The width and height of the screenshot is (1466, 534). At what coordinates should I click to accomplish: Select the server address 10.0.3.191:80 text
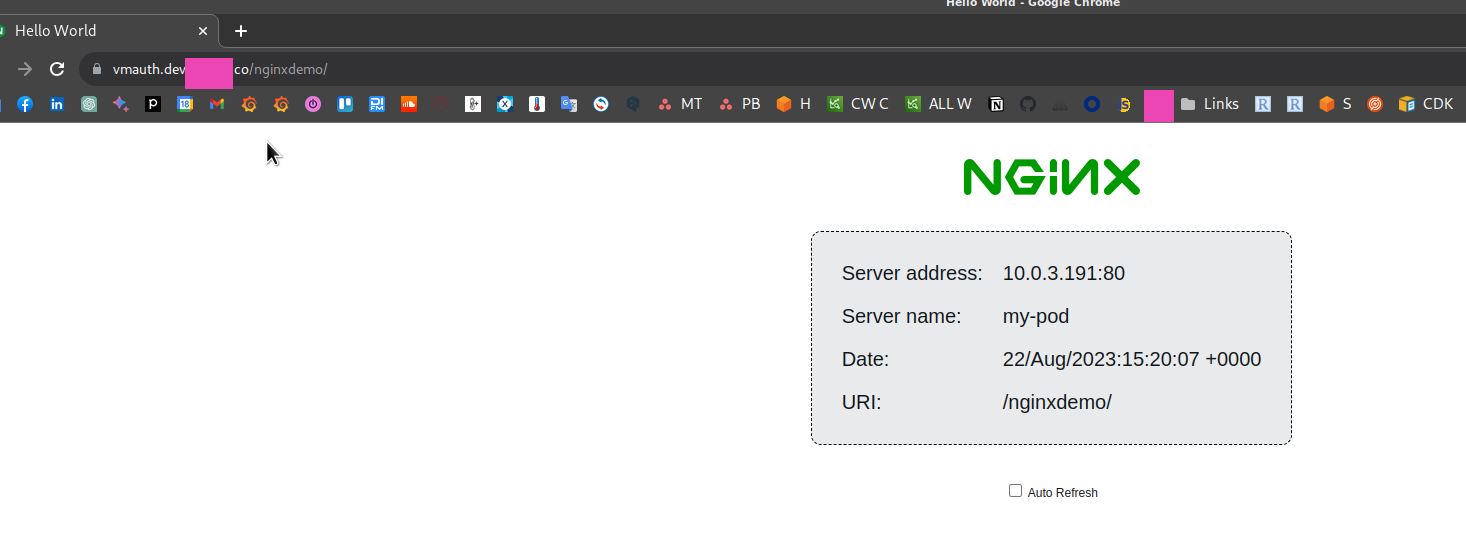(x=1064, y=273)
